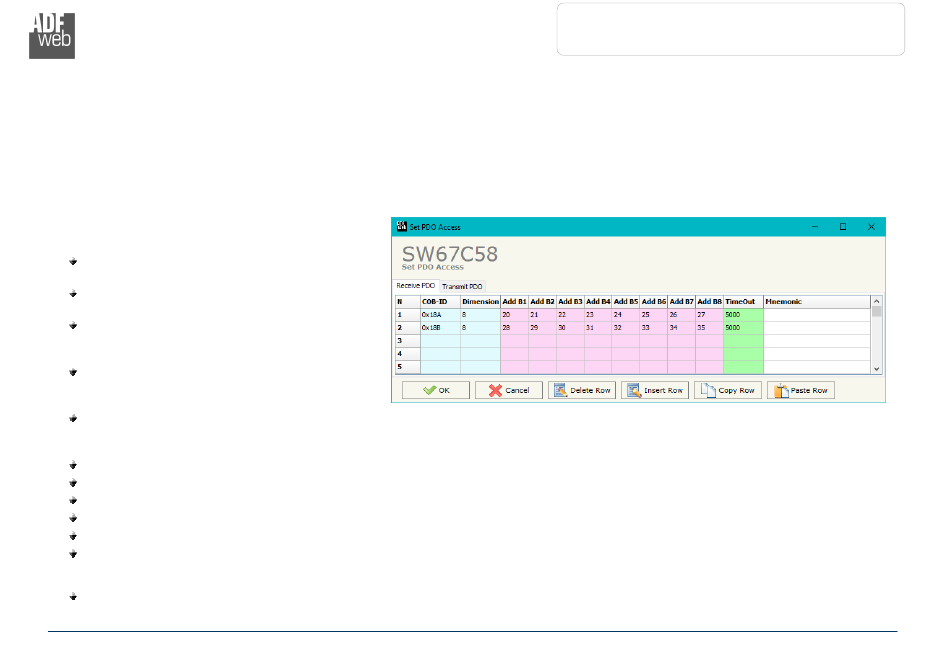
Task: Click the Dimension cell in row 2
Action: click(479, 327)
